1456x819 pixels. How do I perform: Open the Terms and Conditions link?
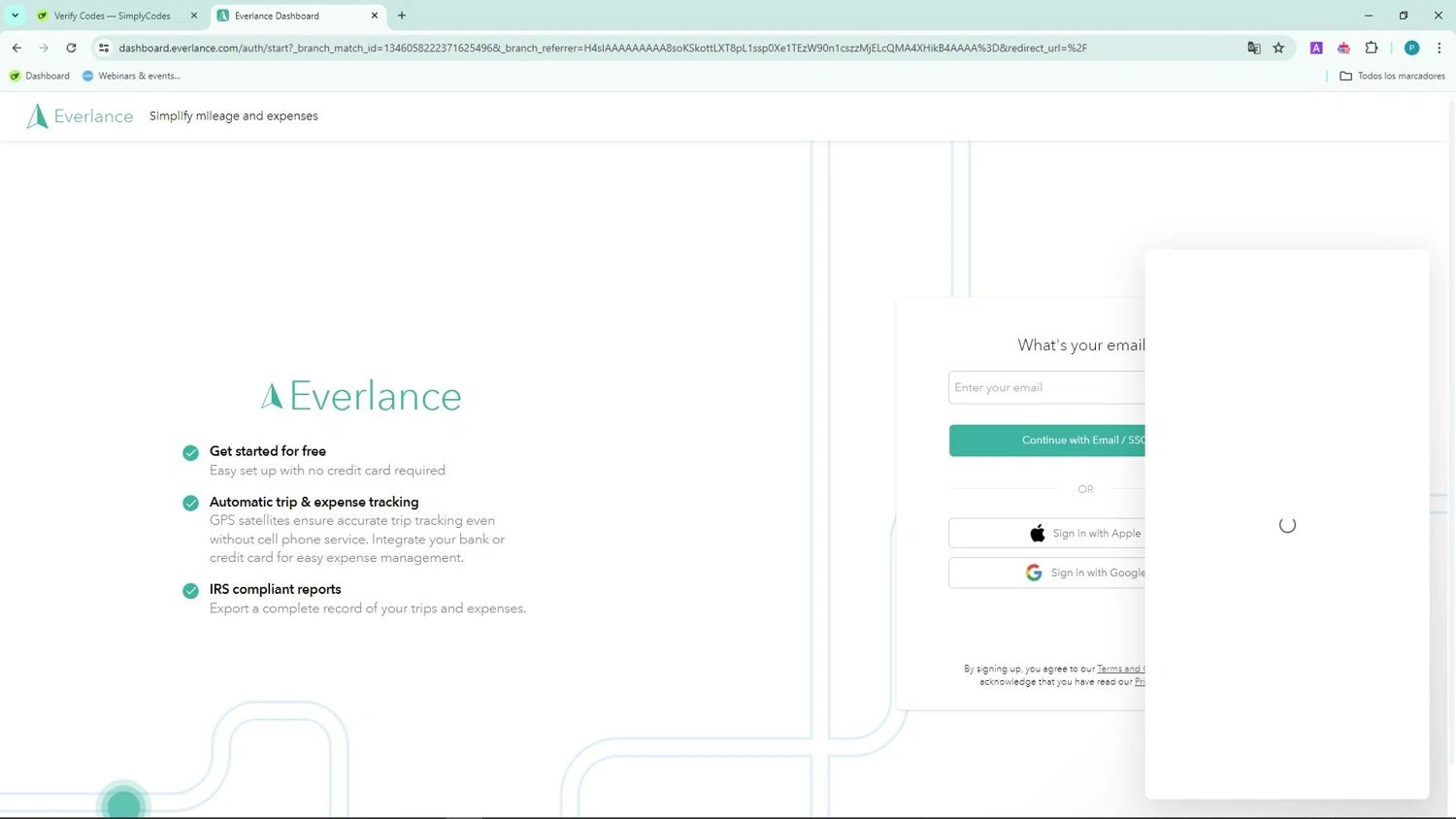1121,669
